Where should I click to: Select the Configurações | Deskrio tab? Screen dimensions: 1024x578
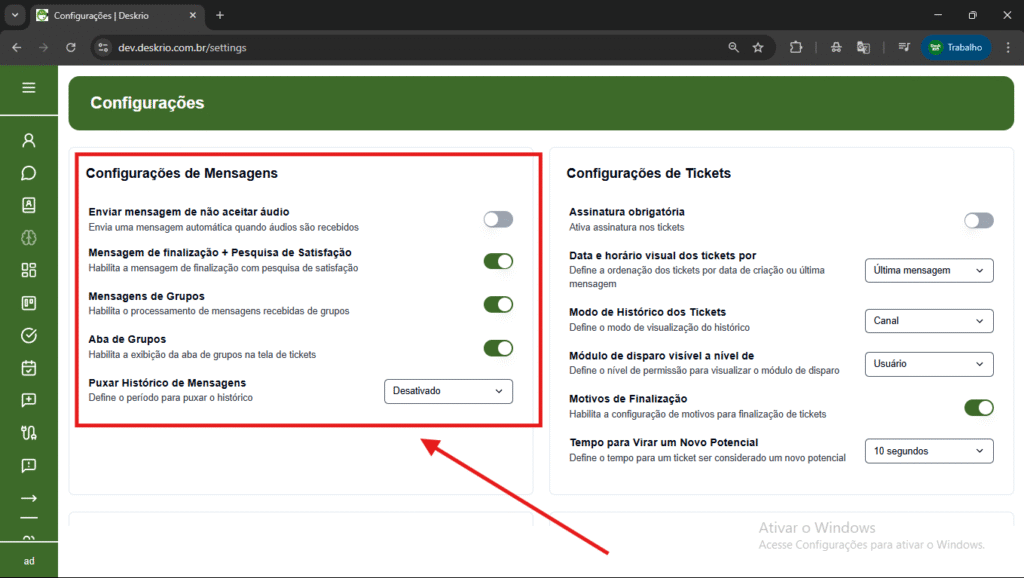click(x=118, y=15)
